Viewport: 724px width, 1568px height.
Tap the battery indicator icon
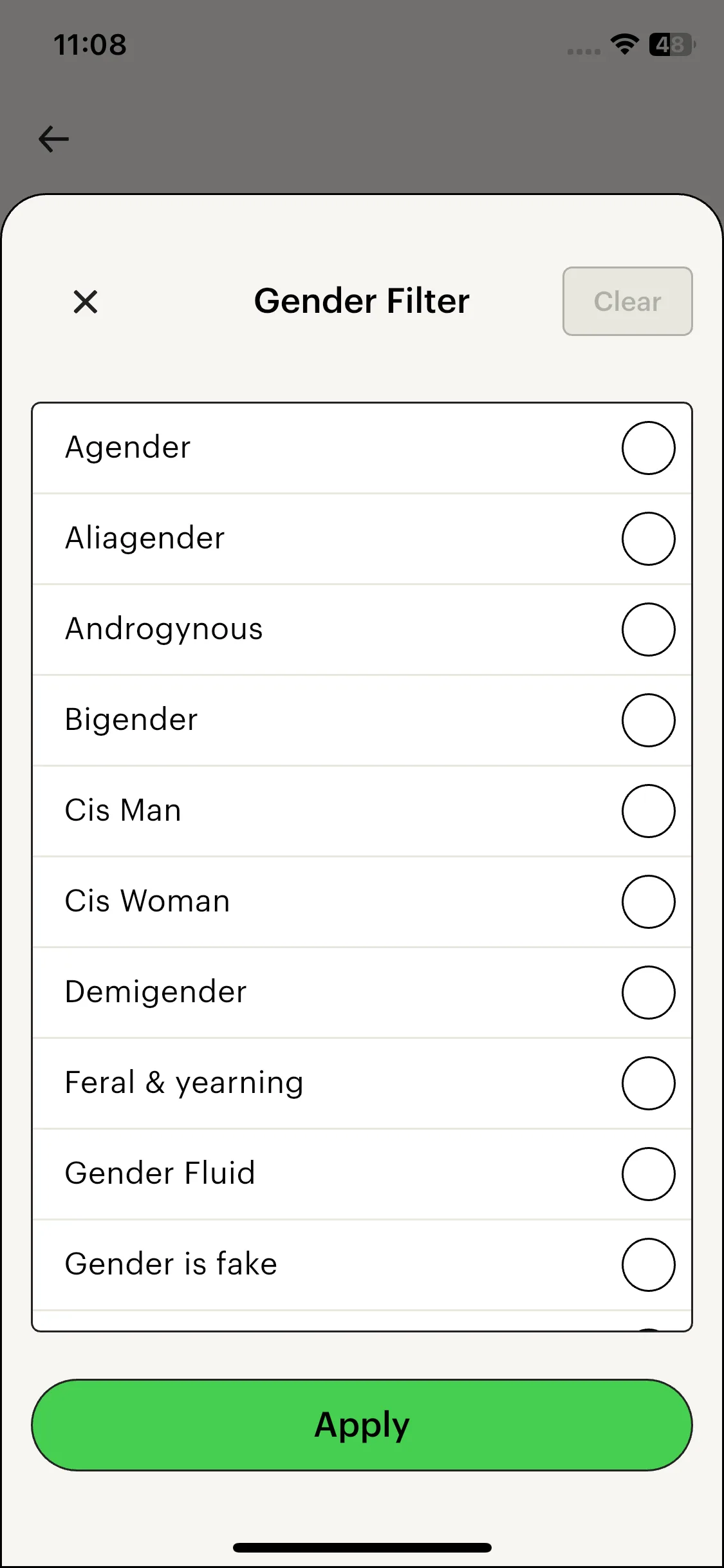672,44
